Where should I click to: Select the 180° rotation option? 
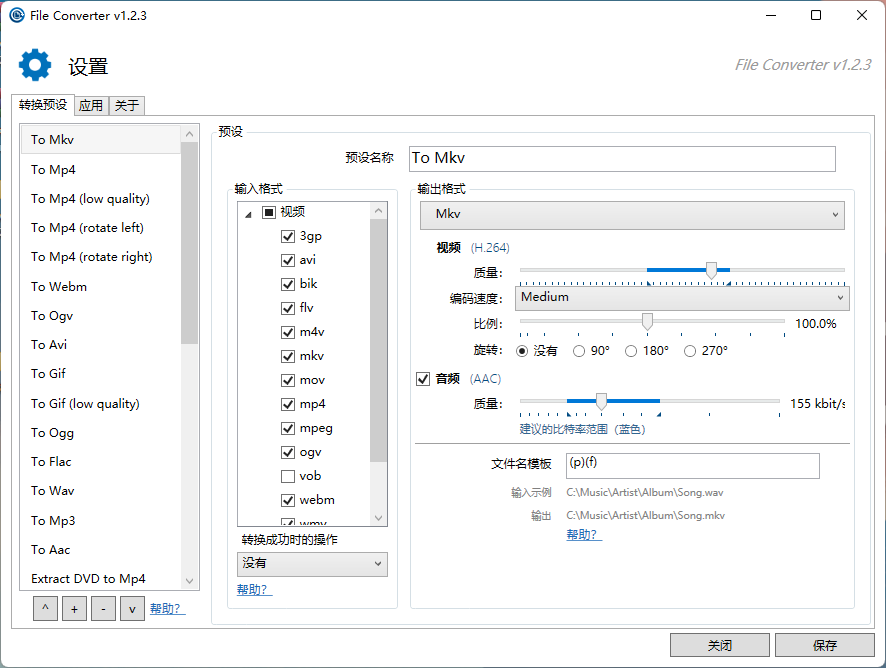[631, 351]
